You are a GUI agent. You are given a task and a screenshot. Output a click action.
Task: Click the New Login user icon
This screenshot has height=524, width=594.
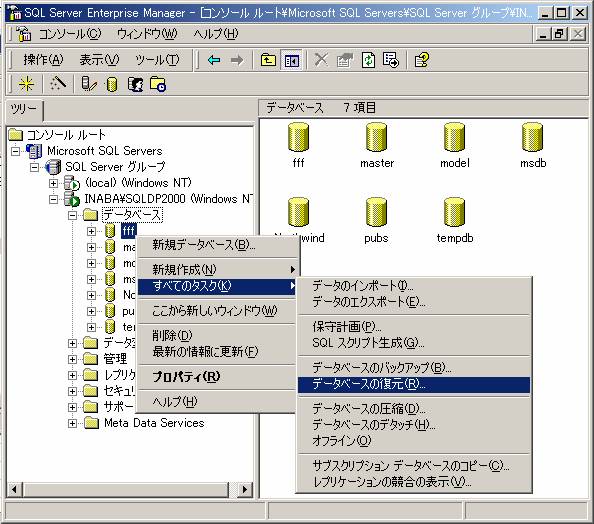(x=135, y=84)
